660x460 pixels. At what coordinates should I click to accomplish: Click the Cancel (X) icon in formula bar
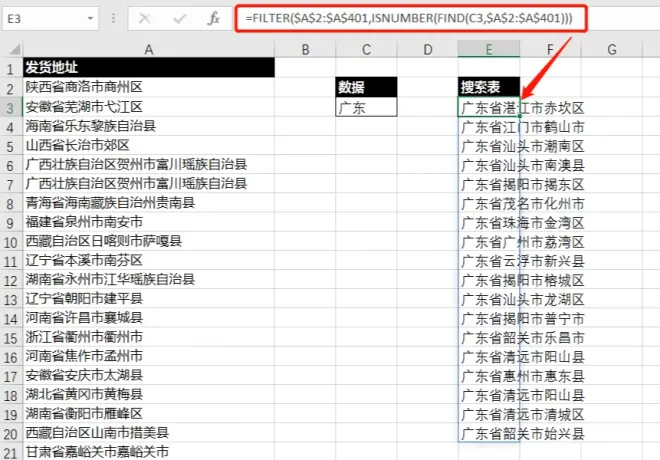(x=144, y=19)
